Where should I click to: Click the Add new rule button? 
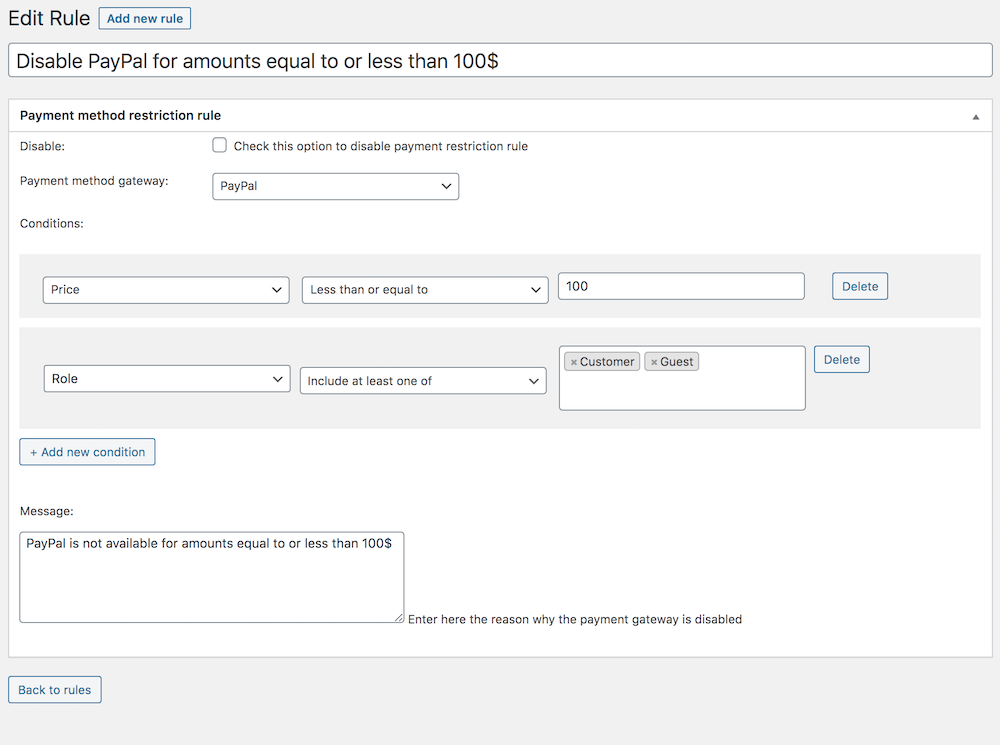144,18
